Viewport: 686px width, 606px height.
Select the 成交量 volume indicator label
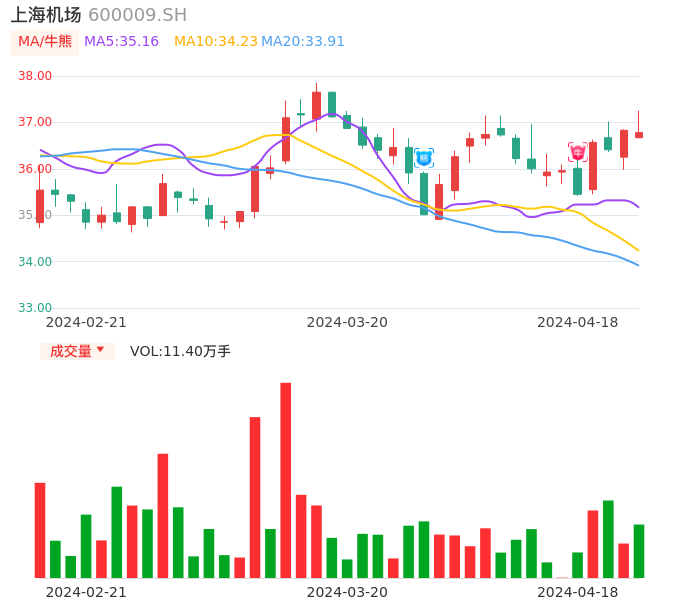(x=70, y=351)
